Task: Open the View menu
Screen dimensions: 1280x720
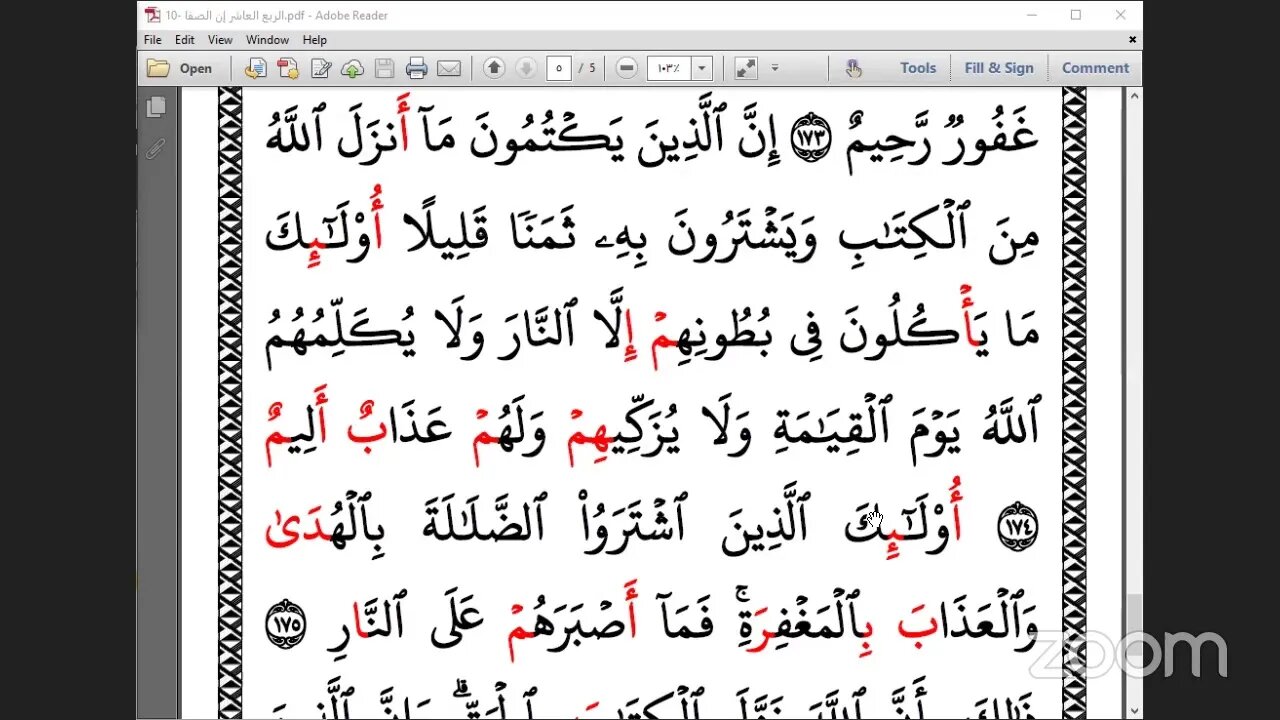Action: tap(220, 40)
